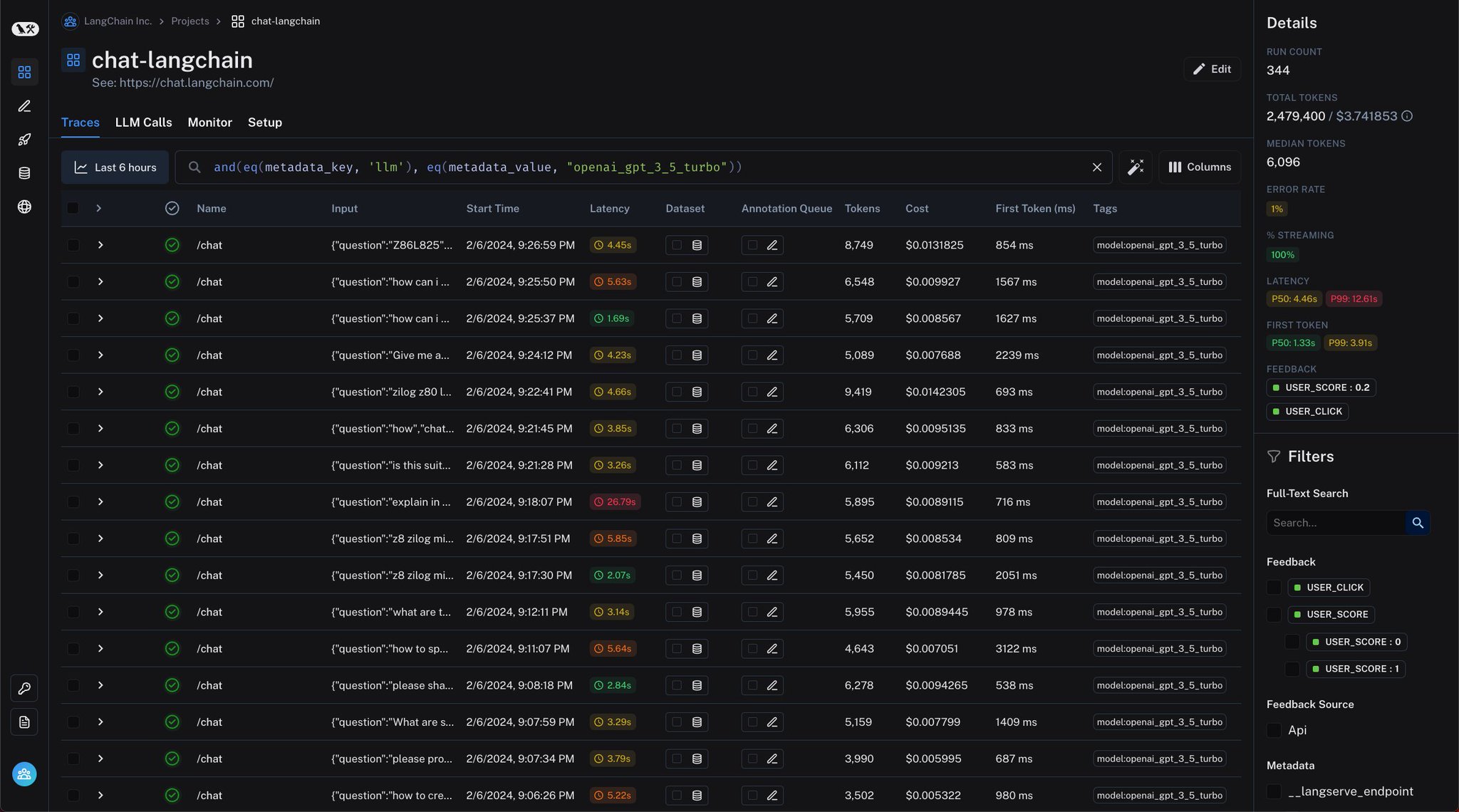1459x812 pixels.
Task: Expand the 9:17:51 PM trace row
Action: pos(100,538)
